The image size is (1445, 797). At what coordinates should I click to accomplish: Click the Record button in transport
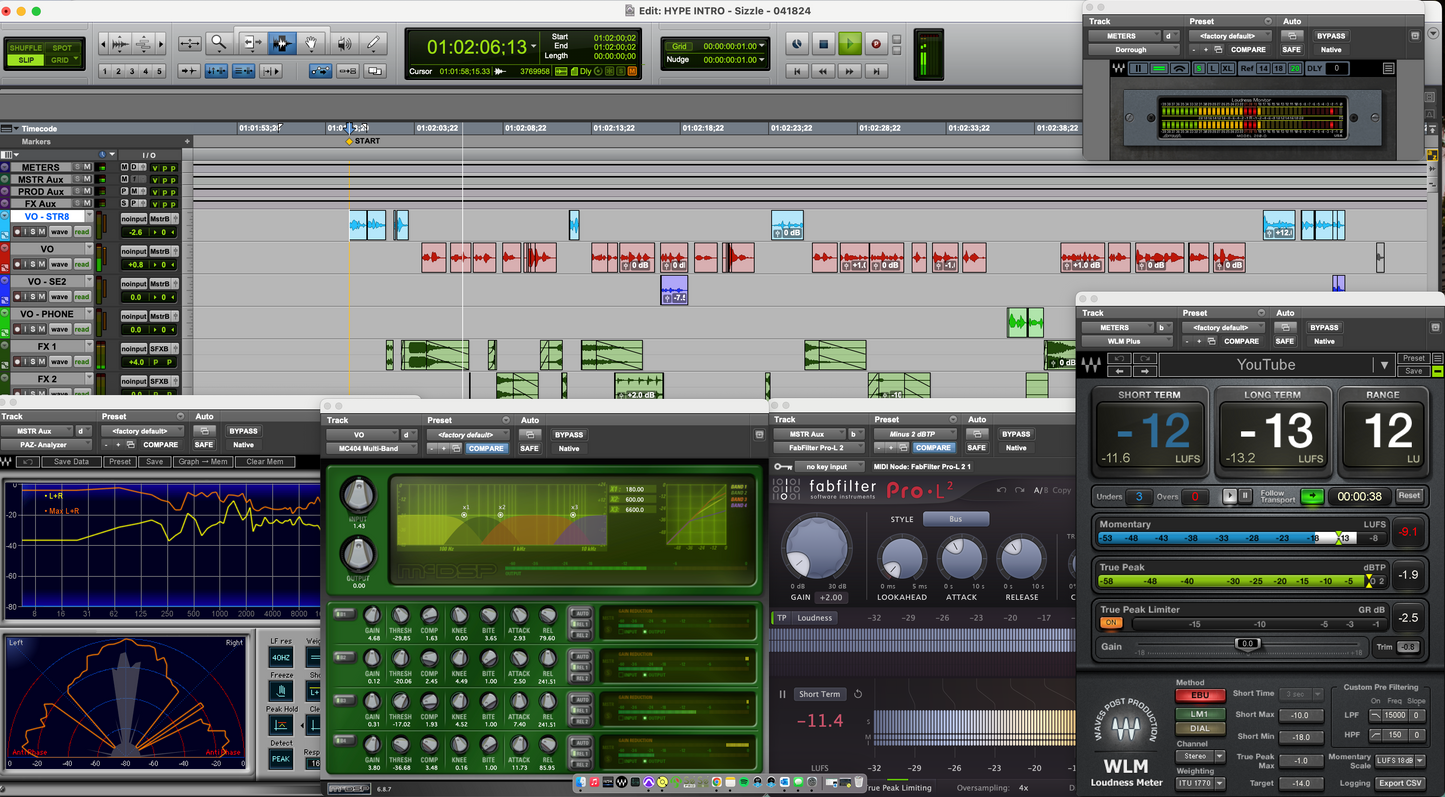click(x=876, y=44)
